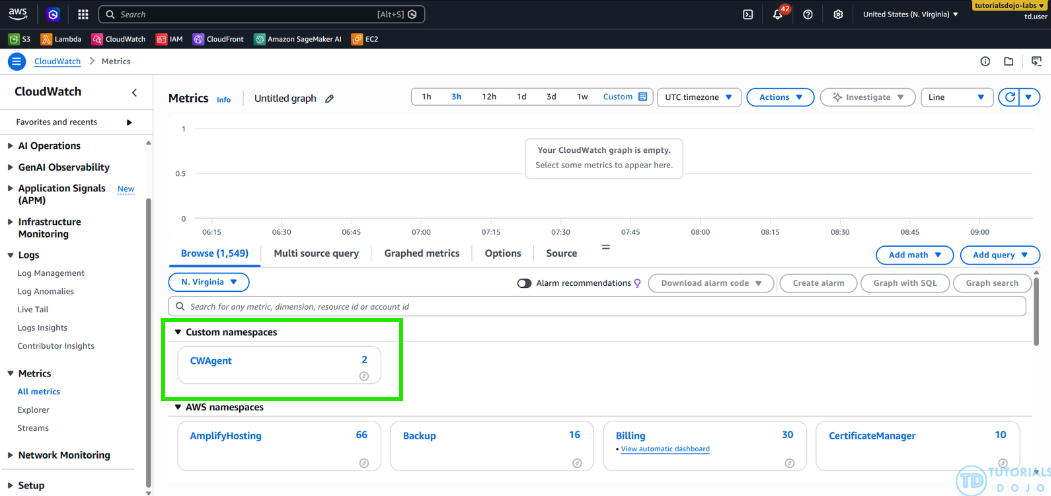Click the Billing card compass icon
This screenshot has height=496, width=1051.
click(790, 462)
